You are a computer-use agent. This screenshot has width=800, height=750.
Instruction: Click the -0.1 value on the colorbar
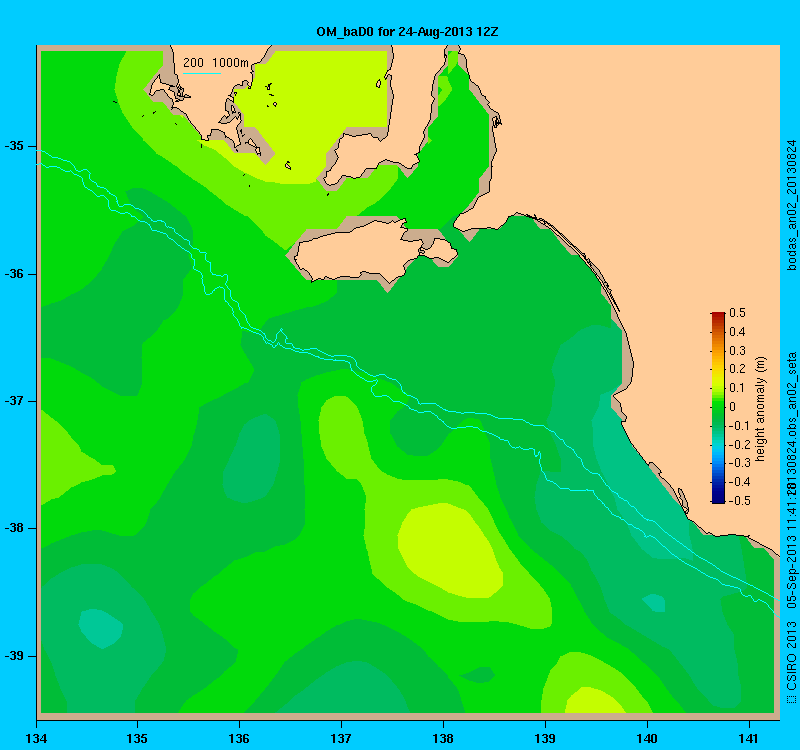click(738, 426)
